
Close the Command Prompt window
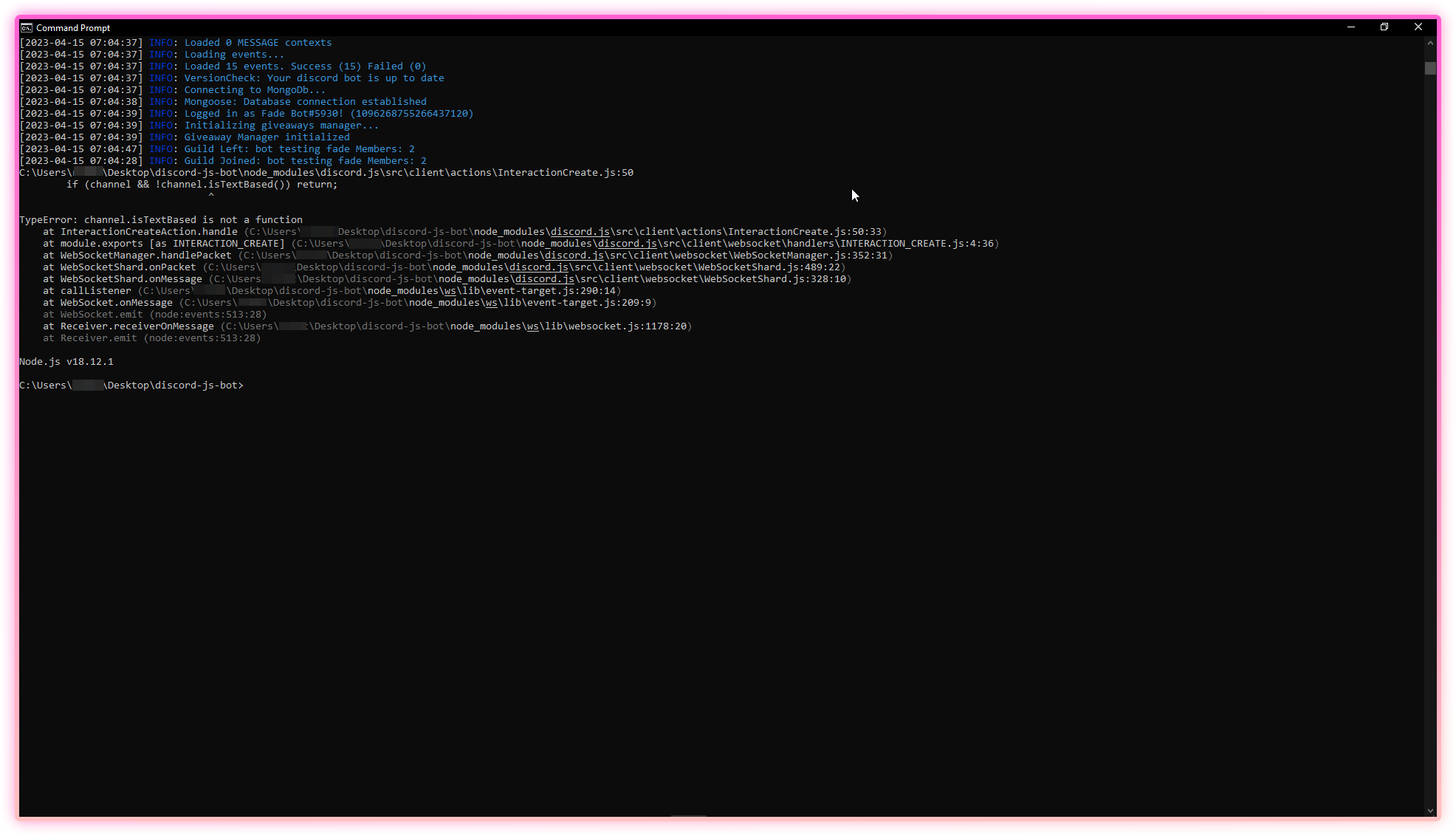click(1418, 27)
